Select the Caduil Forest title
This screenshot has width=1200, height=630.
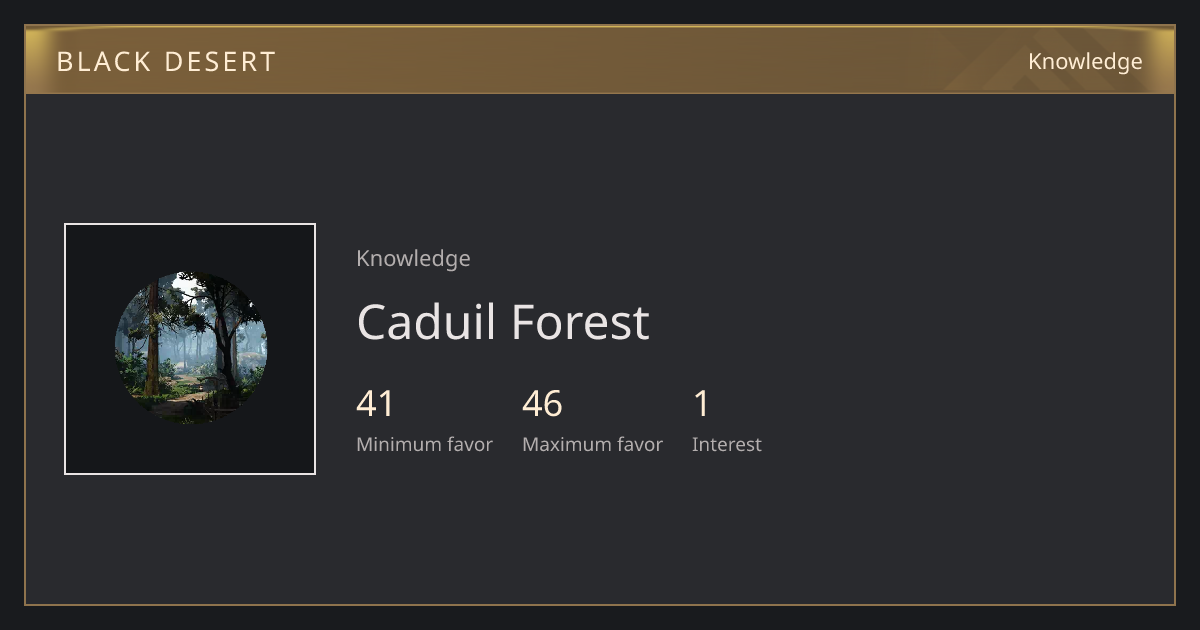503,322
